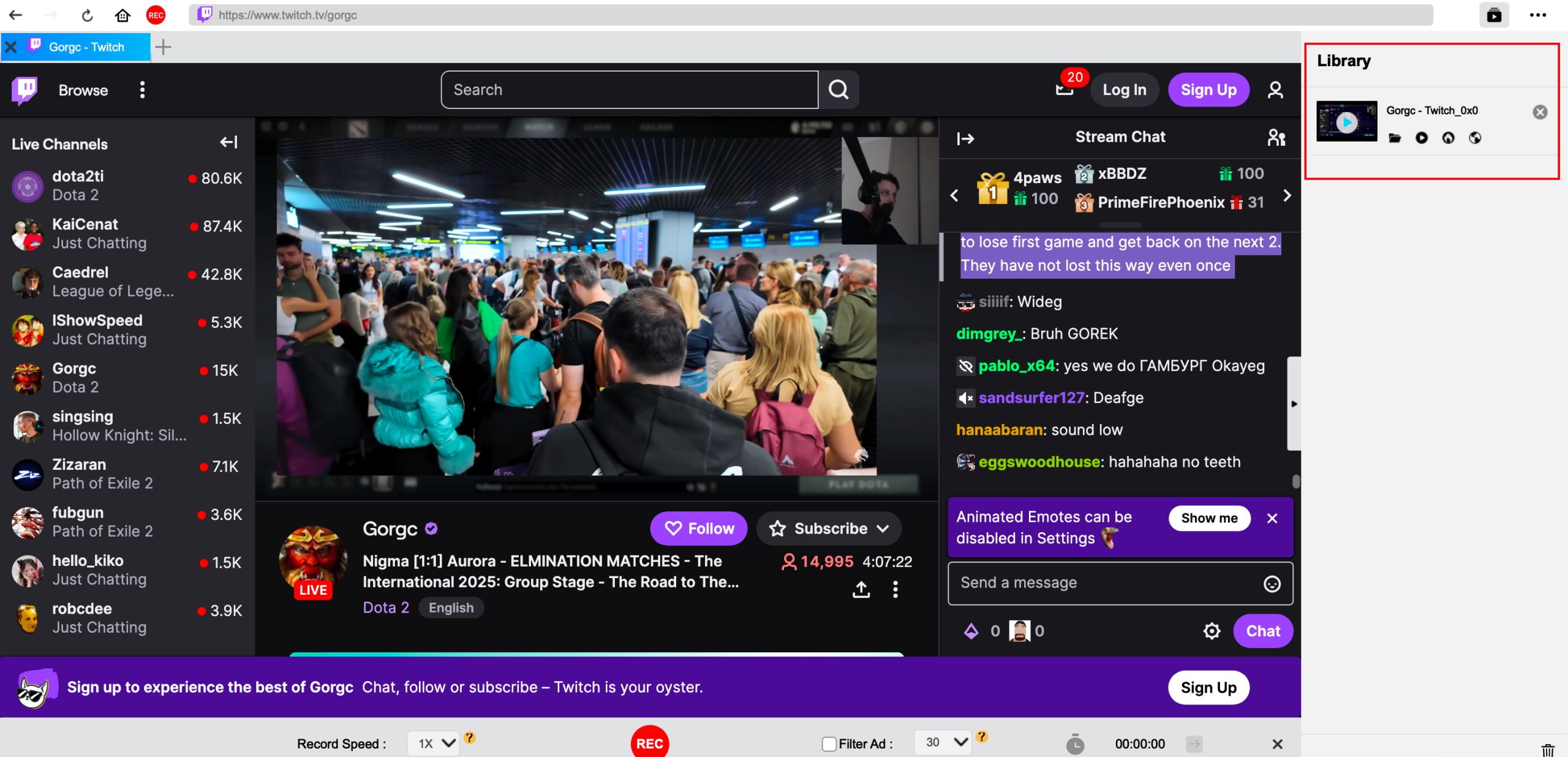Open the Caedrel live channel
The width and height of the screenshot is (1568, 757).
[x=127, y=282]
